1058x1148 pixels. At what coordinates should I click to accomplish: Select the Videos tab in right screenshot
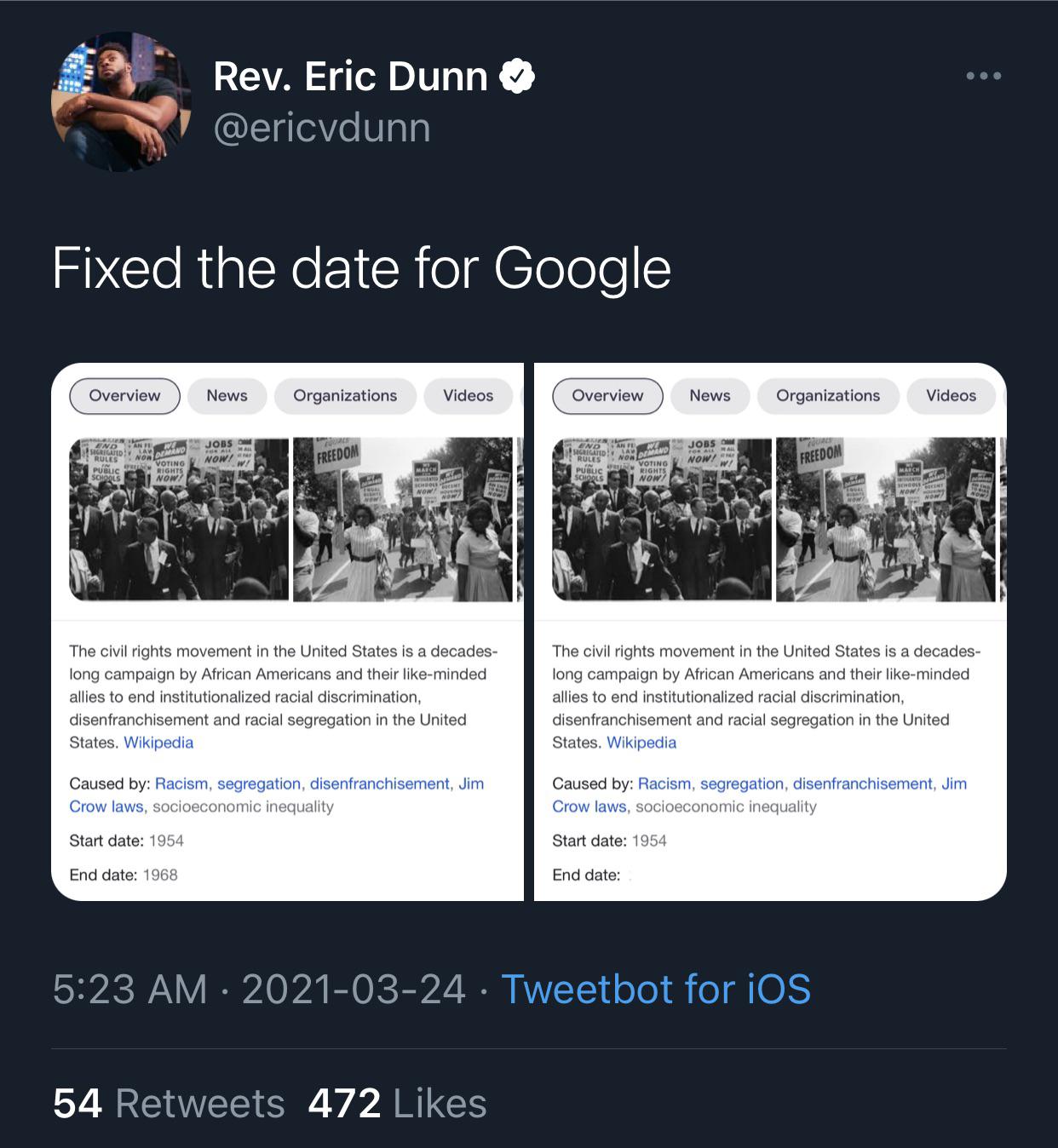pos(951,396)
